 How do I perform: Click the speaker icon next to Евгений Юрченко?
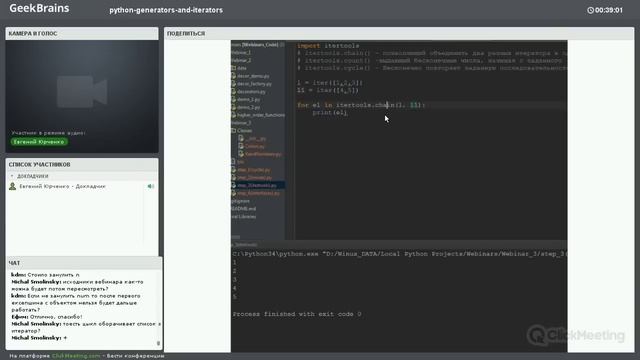pyautogui.click(x=151, y=186)
